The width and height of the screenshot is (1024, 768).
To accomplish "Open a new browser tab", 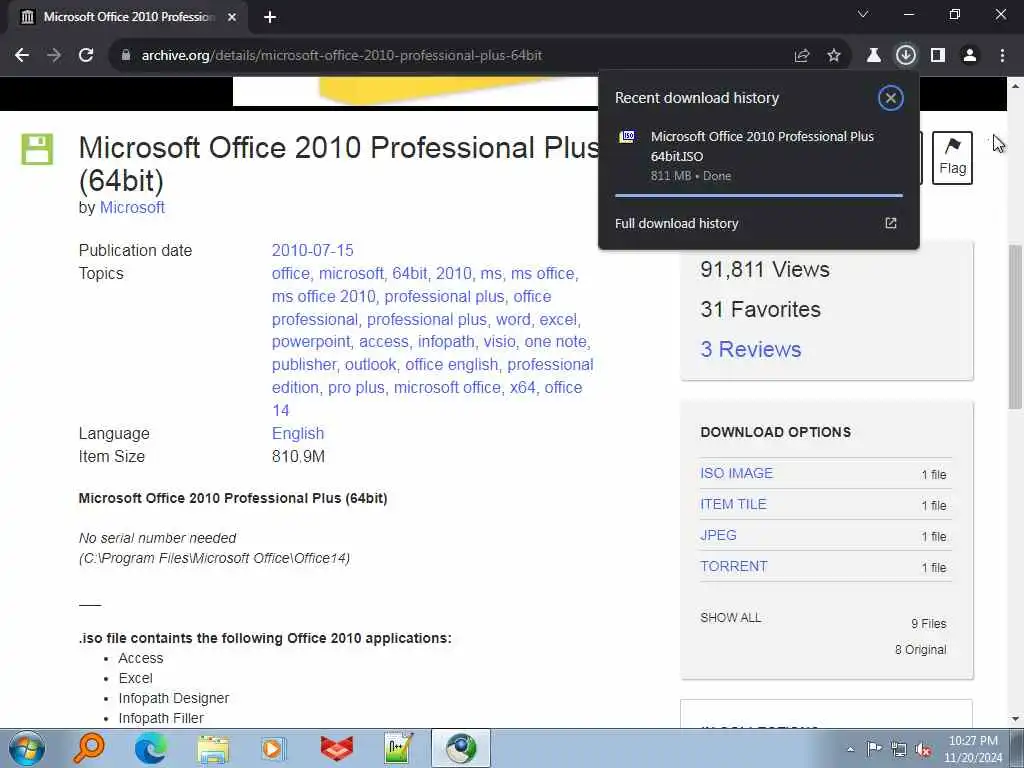I will point(270,17).
